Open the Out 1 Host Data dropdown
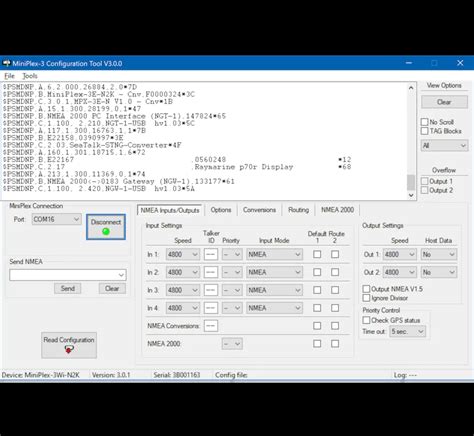The height and width of the screenshot is (436, 474). [x=439, y=254]
